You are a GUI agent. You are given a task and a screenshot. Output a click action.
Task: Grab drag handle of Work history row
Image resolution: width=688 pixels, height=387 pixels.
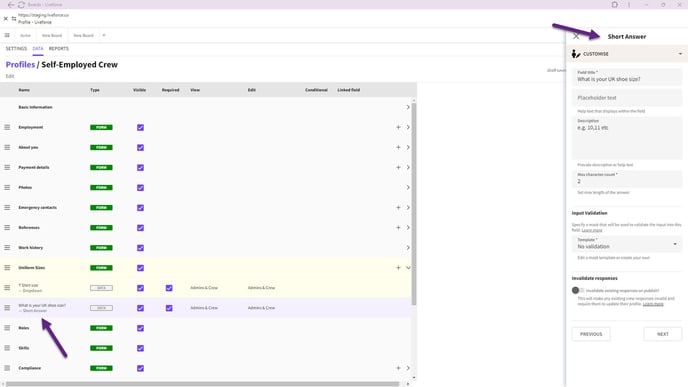click(x=7, y=247)
